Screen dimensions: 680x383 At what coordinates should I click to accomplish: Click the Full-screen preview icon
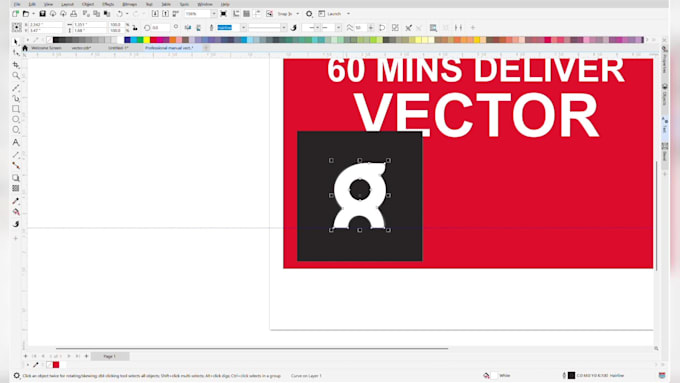223,14
